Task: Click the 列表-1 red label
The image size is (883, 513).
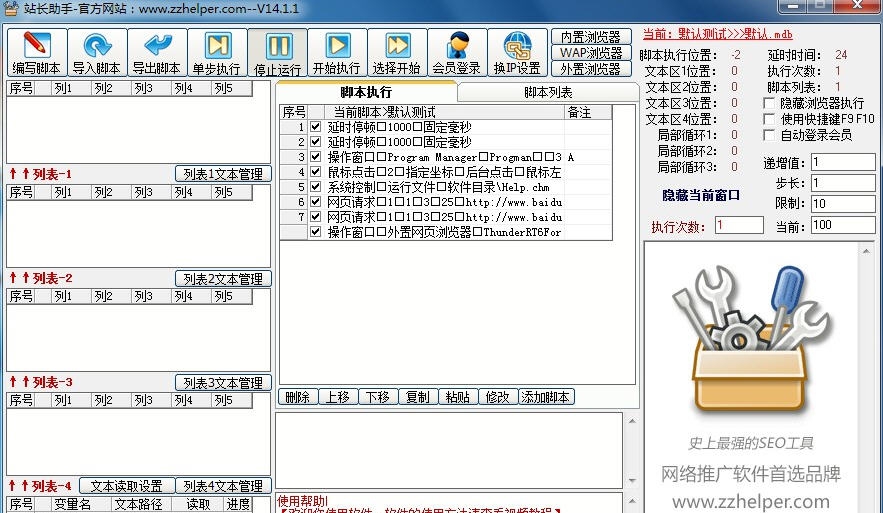Action: pos(52,174)
